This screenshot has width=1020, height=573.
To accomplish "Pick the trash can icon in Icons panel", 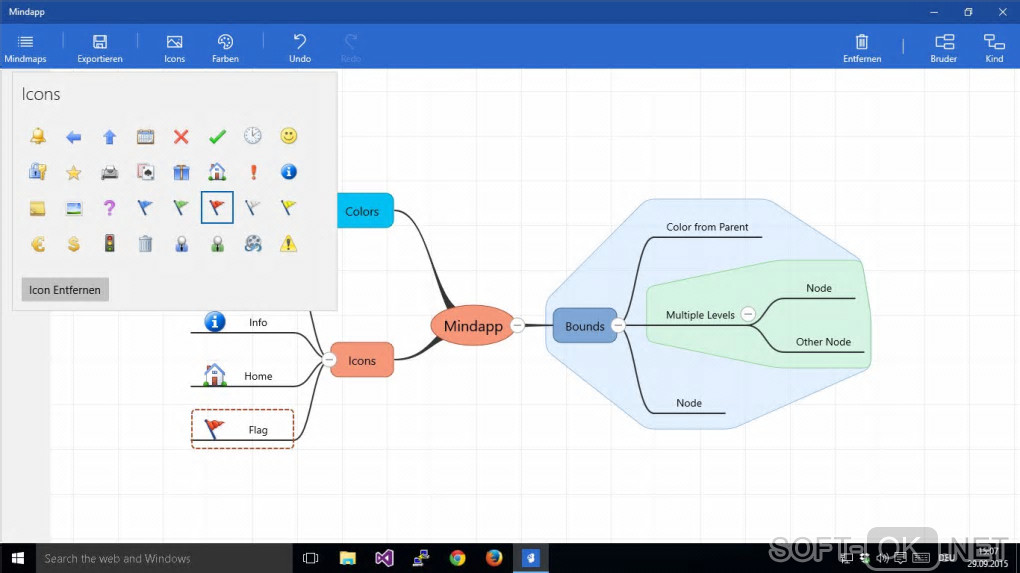I will pos(145,244).
